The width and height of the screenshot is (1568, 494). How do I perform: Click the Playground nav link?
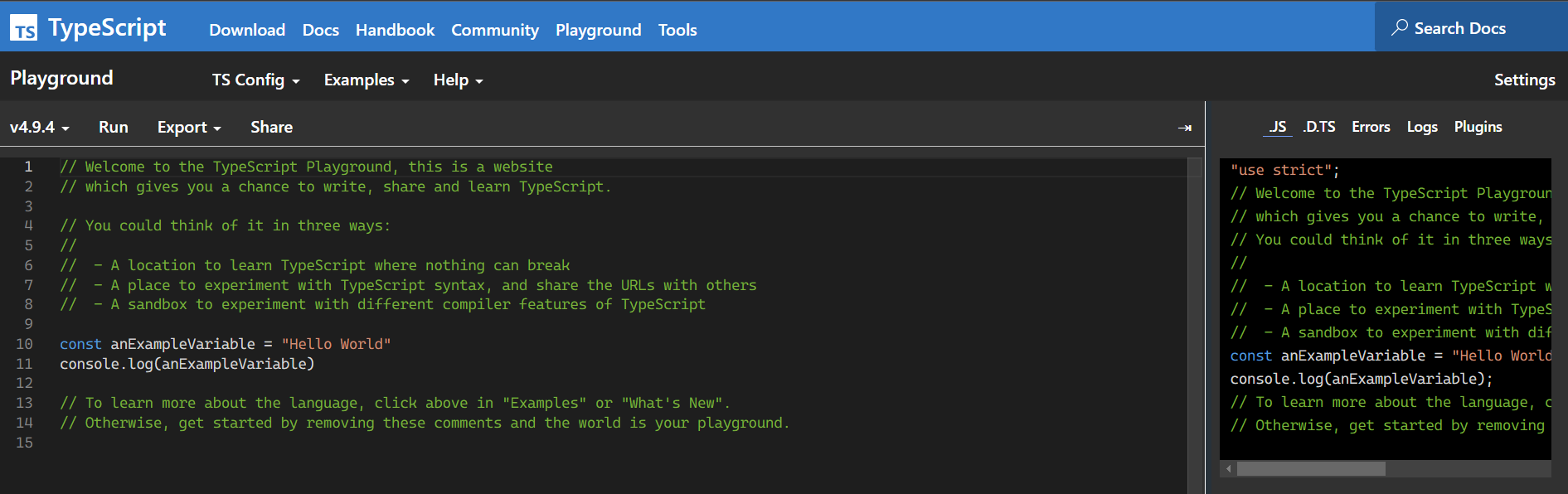pyautogui.click(x=599, y=30)
